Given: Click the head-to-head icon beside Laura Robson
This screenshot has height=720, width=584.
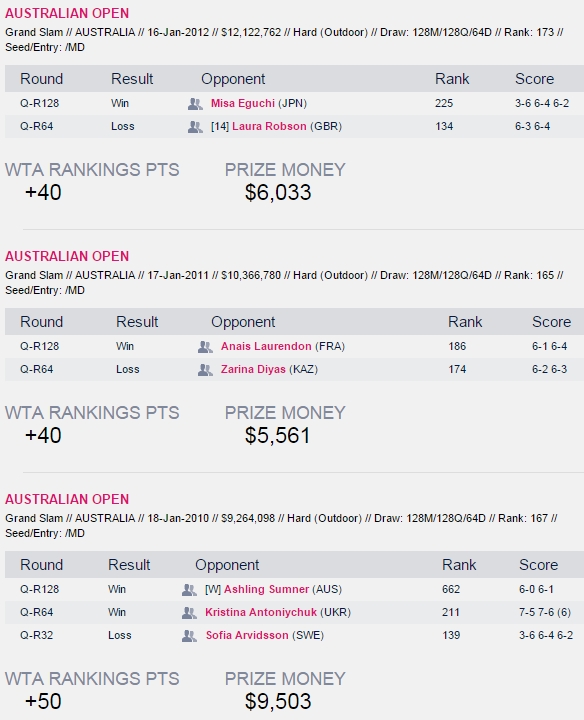Looking at the screenshot, I should tap(195, 127).
